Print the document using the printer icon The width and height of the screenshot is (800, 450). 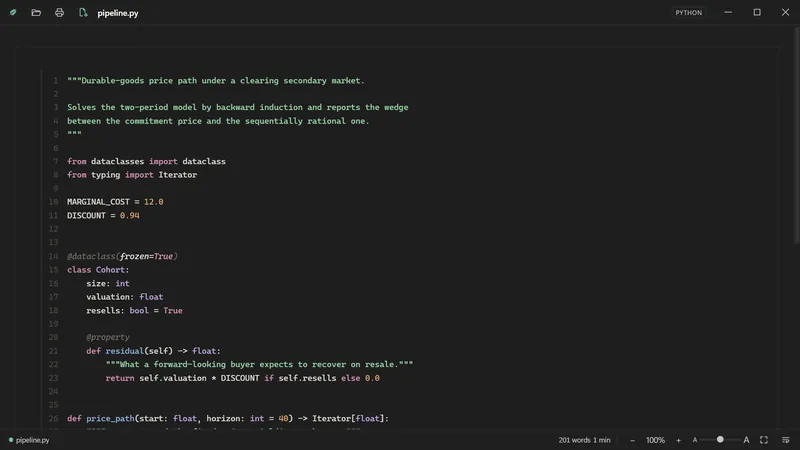59,12
